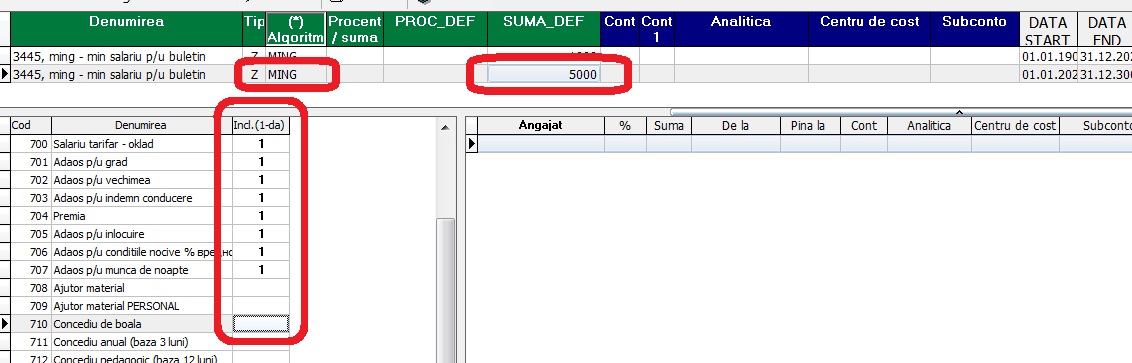Image resolution: width=1132 pixels, height=363 pixels.
Task: Click the DATA START column header
Action: pyautogui.click(x=1048, y=30)
